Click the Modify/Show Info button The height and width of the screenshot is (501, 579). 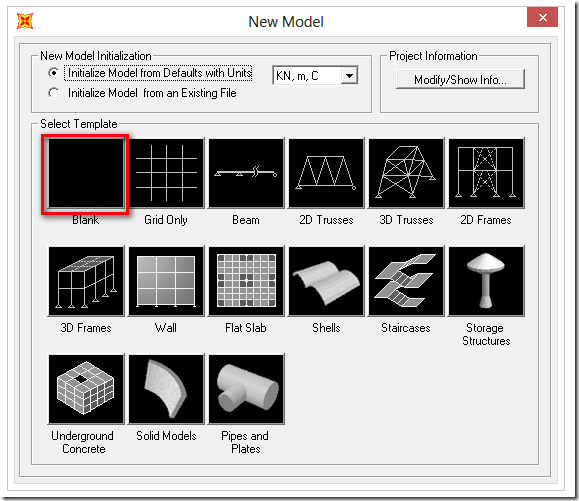460,79
